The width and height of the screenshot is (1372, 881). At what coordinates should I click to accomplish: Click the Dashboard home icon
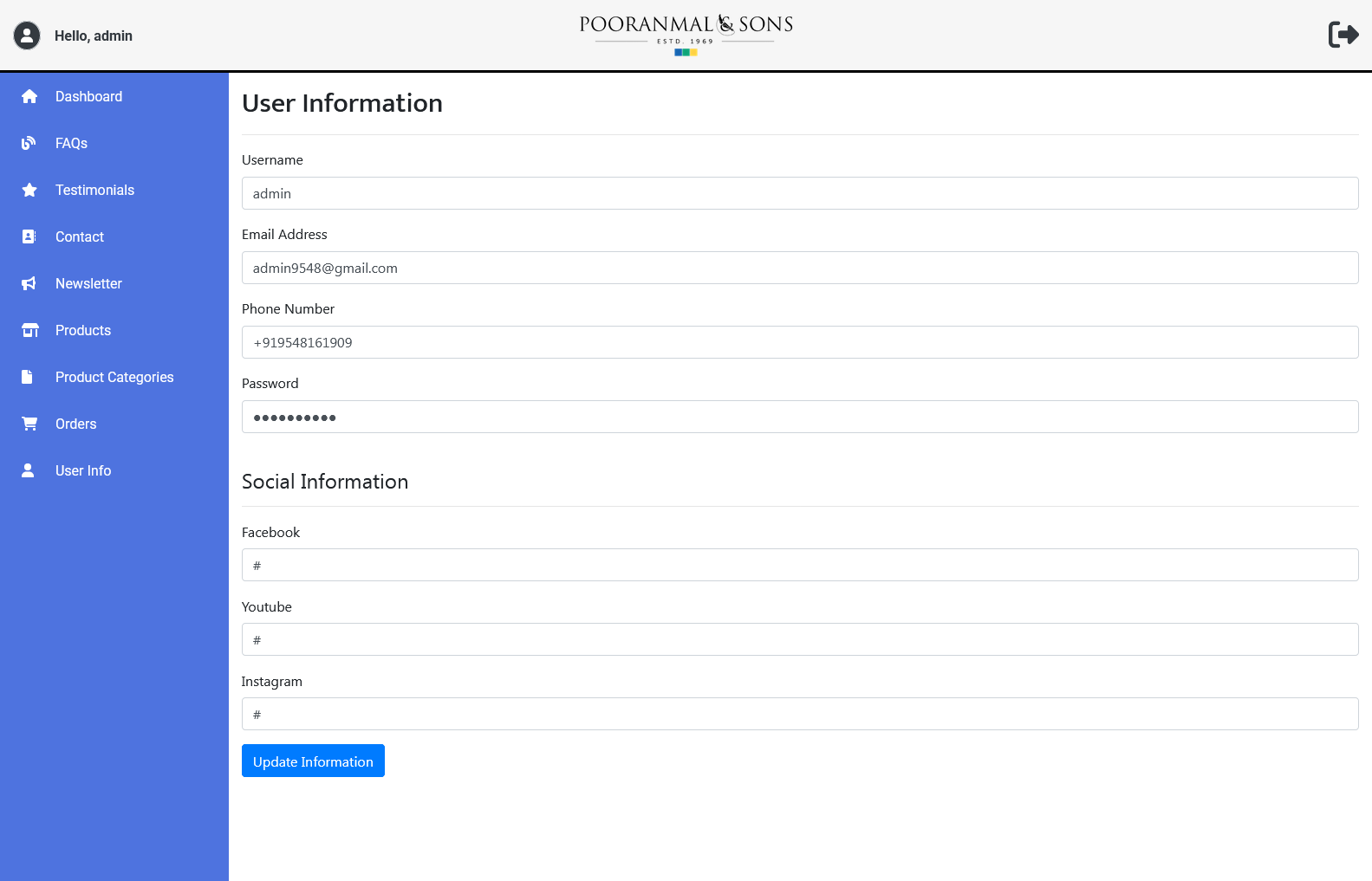click(x=29, y=96)
